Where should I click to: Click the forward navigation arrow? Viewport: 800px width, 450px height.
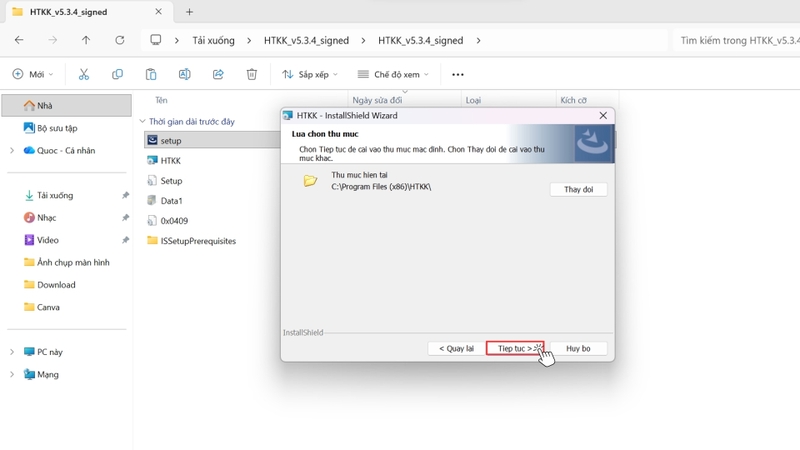(53, 40)
